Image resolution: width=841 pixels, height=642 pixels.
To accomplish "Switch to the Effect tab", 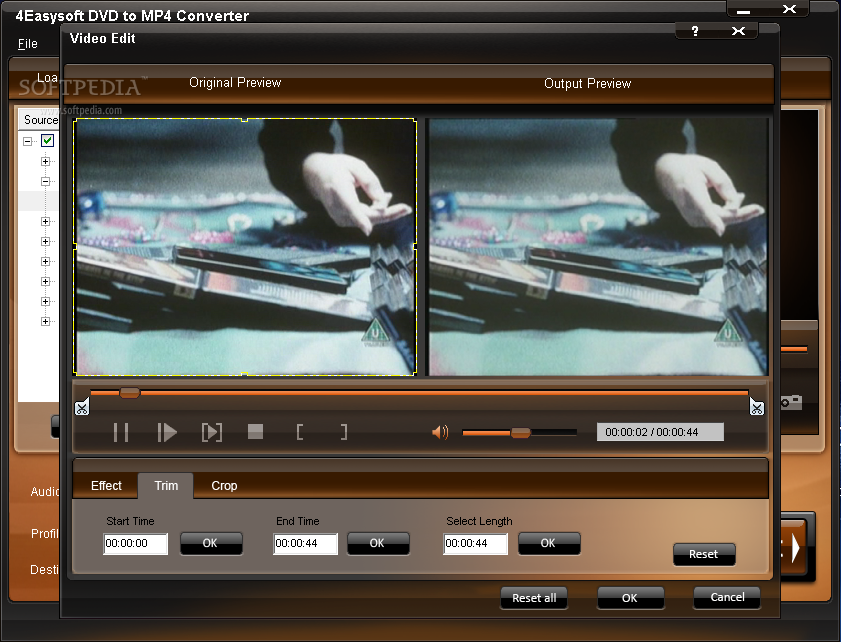I will point(106,485).
